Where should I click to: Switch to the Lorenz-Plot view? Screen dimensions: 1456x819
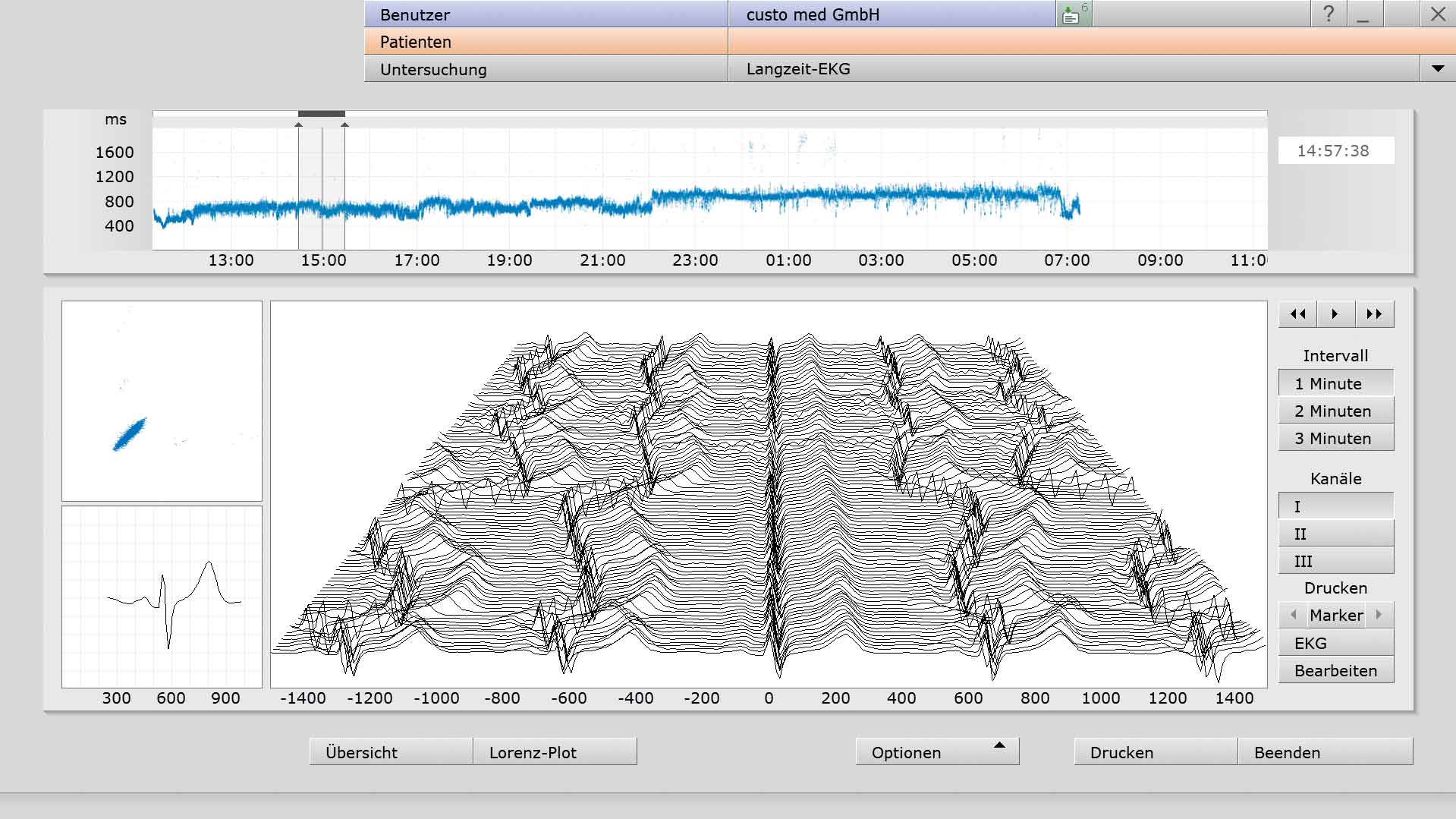click(555, 751)
